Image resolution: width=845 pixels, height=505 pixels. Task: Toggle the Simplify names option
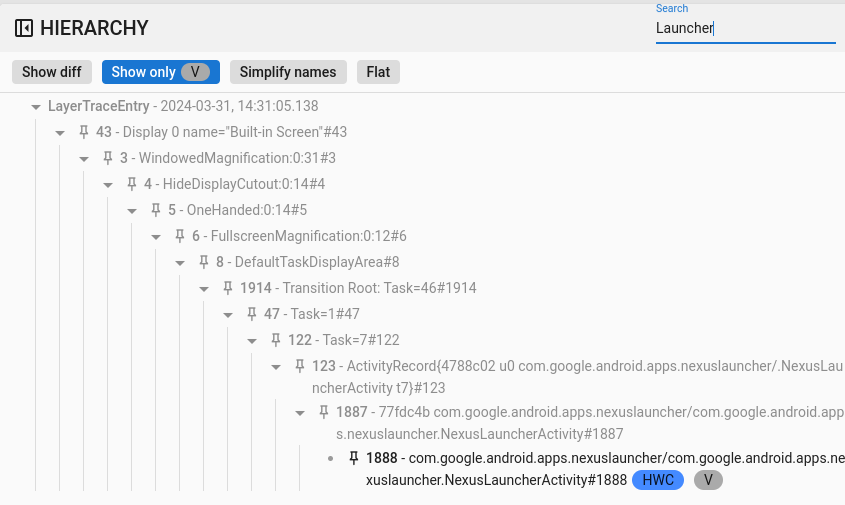[x=289, y=72]
